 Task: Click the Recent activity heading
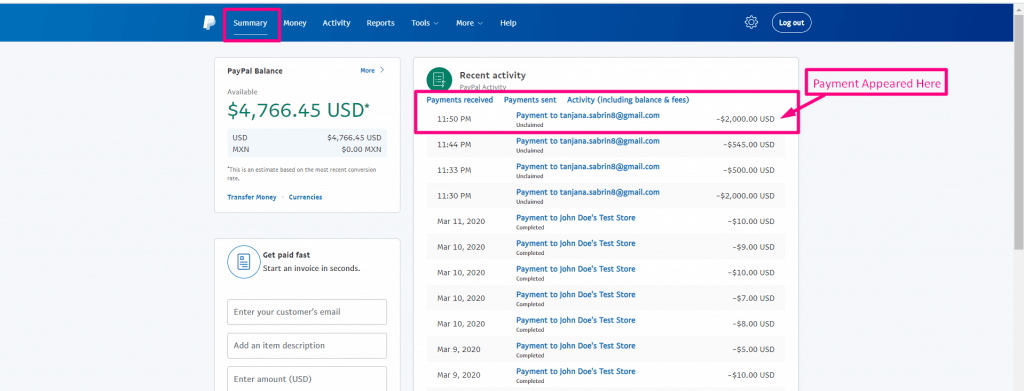(492, 75)
